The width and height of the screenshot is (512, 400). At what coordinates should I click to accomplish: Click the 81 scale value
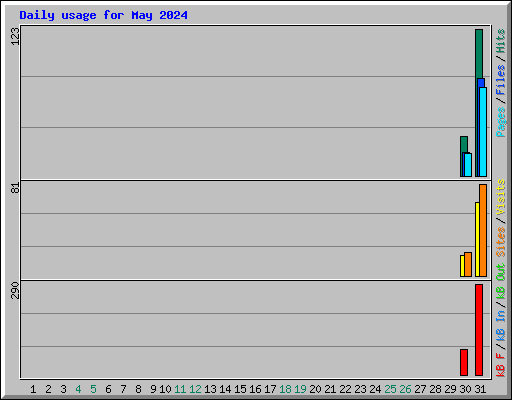tap(15, 188)
